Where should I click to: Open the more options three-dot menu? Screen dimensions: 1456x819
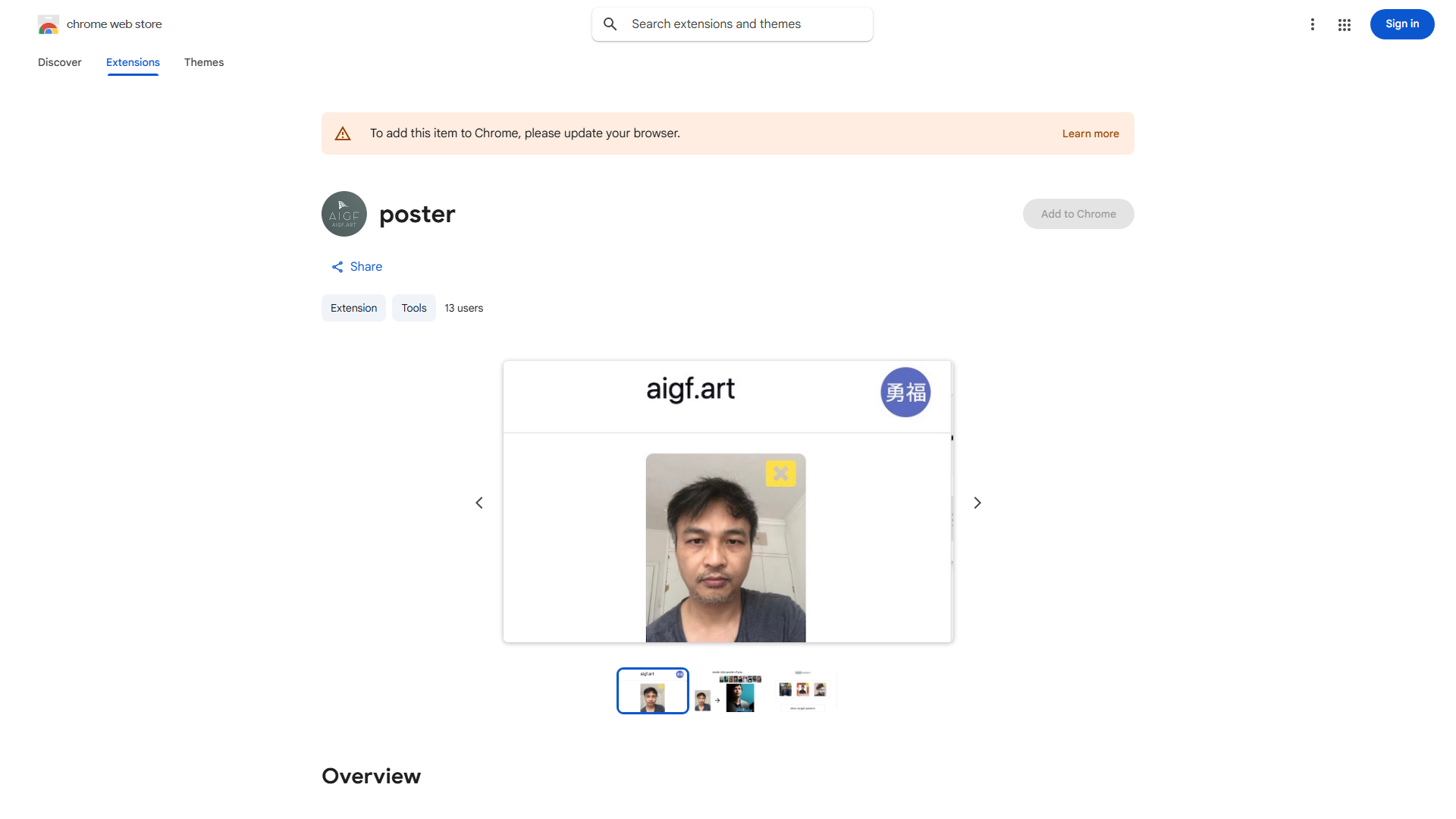1313,24
